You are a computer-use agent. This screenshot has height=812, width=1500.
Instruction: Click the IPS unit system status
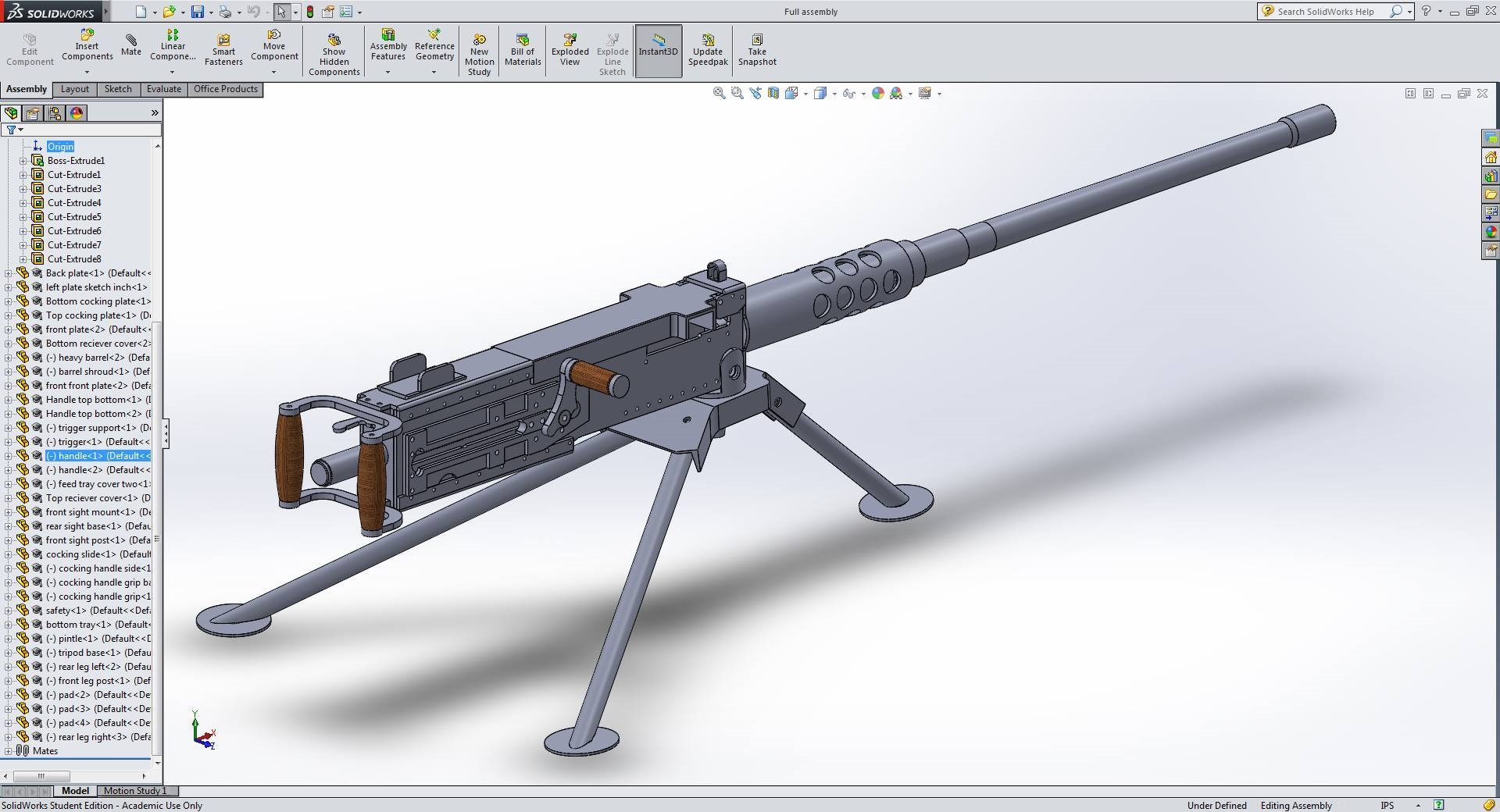(x=1387, y=805)
